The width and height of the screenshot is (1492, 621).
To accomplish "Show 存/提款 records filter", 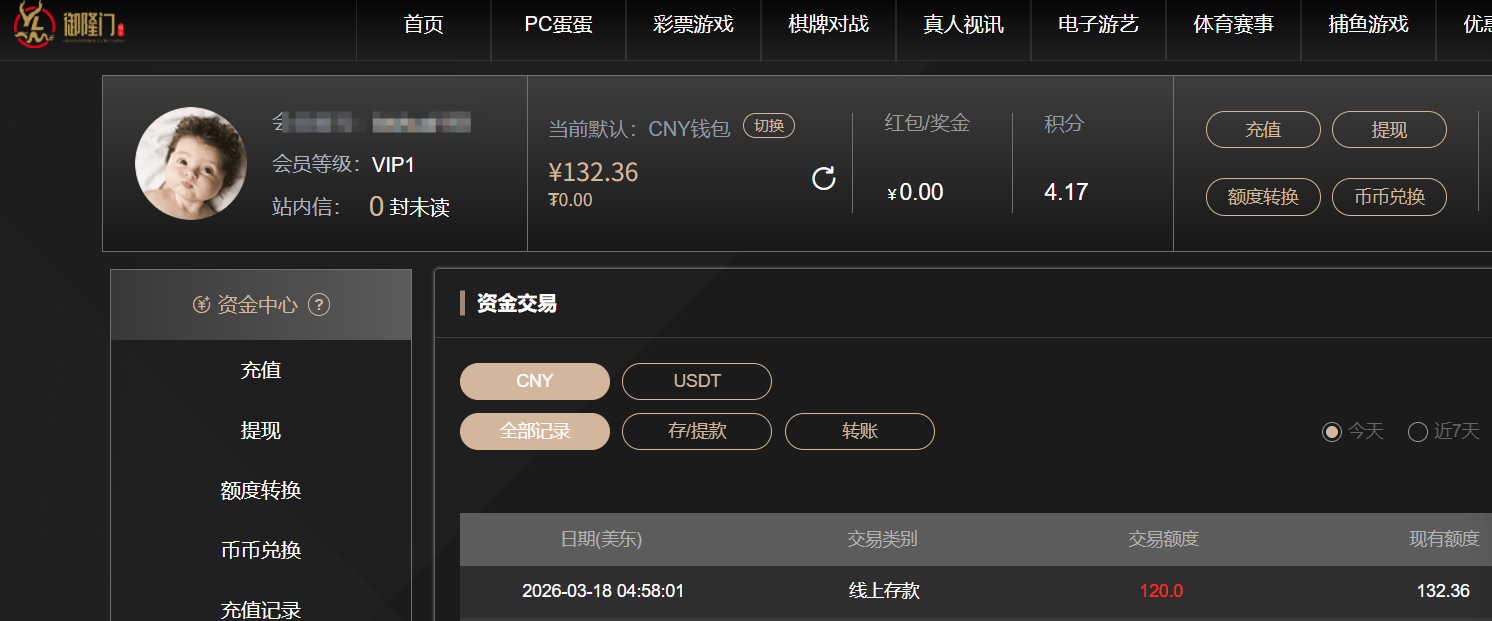I will [697, 431].
